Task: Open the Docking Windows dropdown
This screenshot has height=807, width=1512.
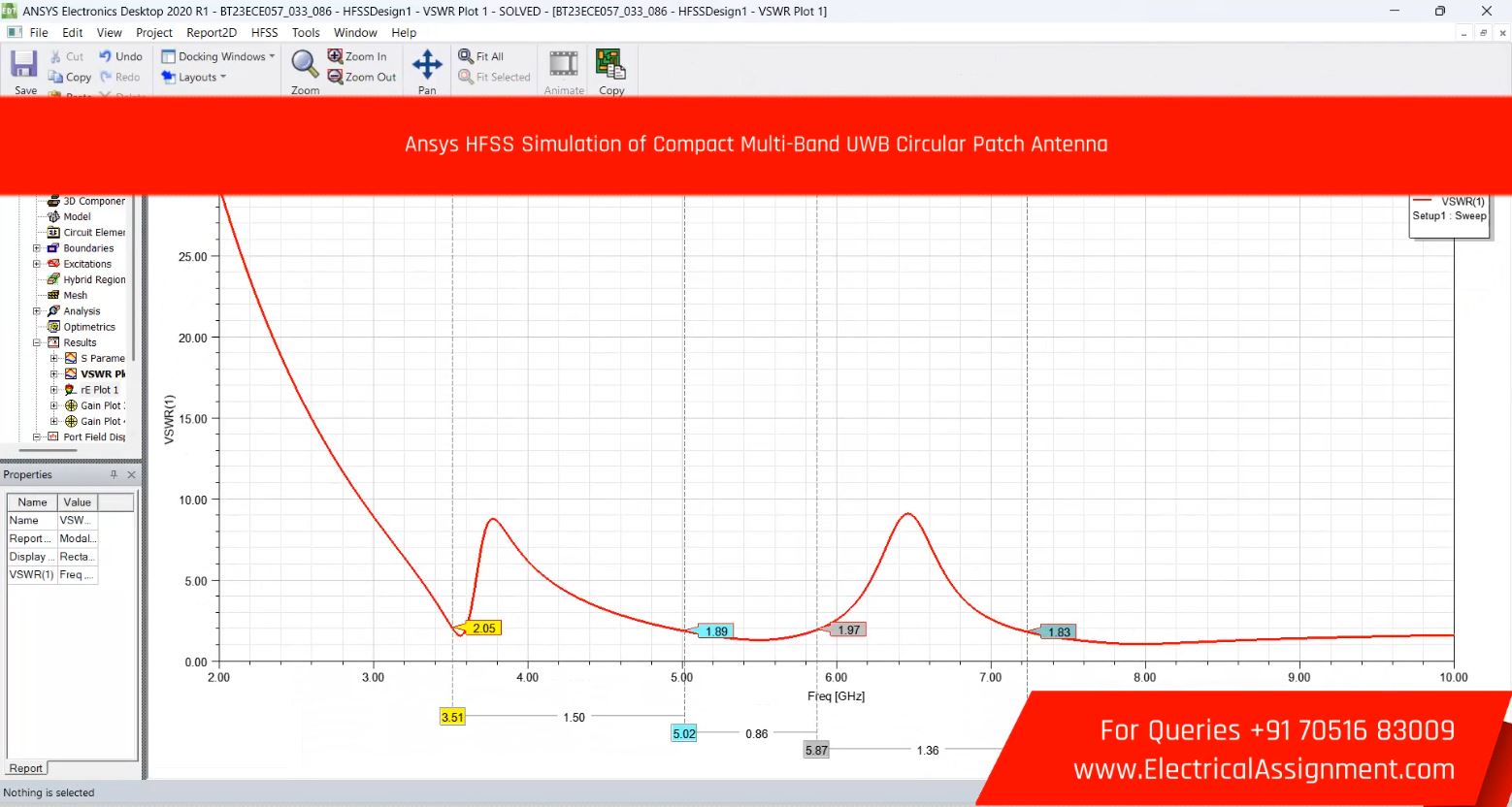Action: click(218, 56)
